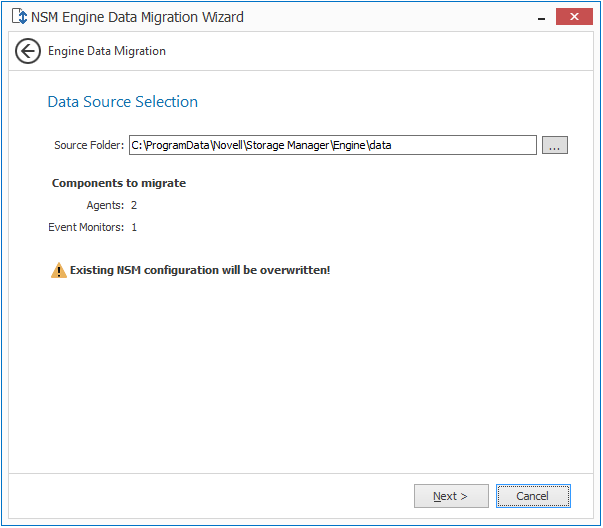Select the Event Monitors count value 1
This screenshot has width=603, height=528.
(134, 227)
